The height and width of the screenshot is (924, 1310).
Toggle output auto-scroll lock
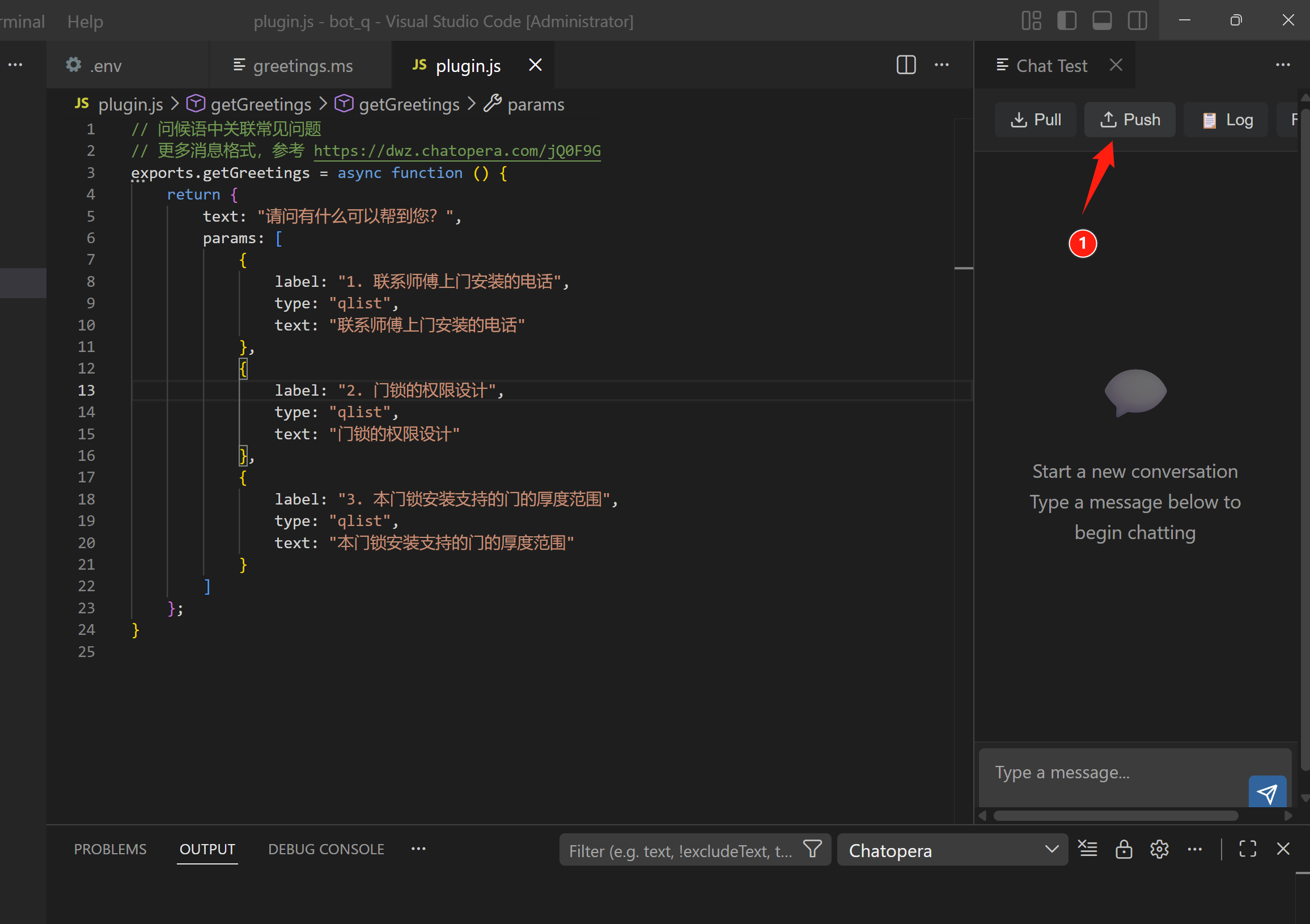(x=1124, y=849)
